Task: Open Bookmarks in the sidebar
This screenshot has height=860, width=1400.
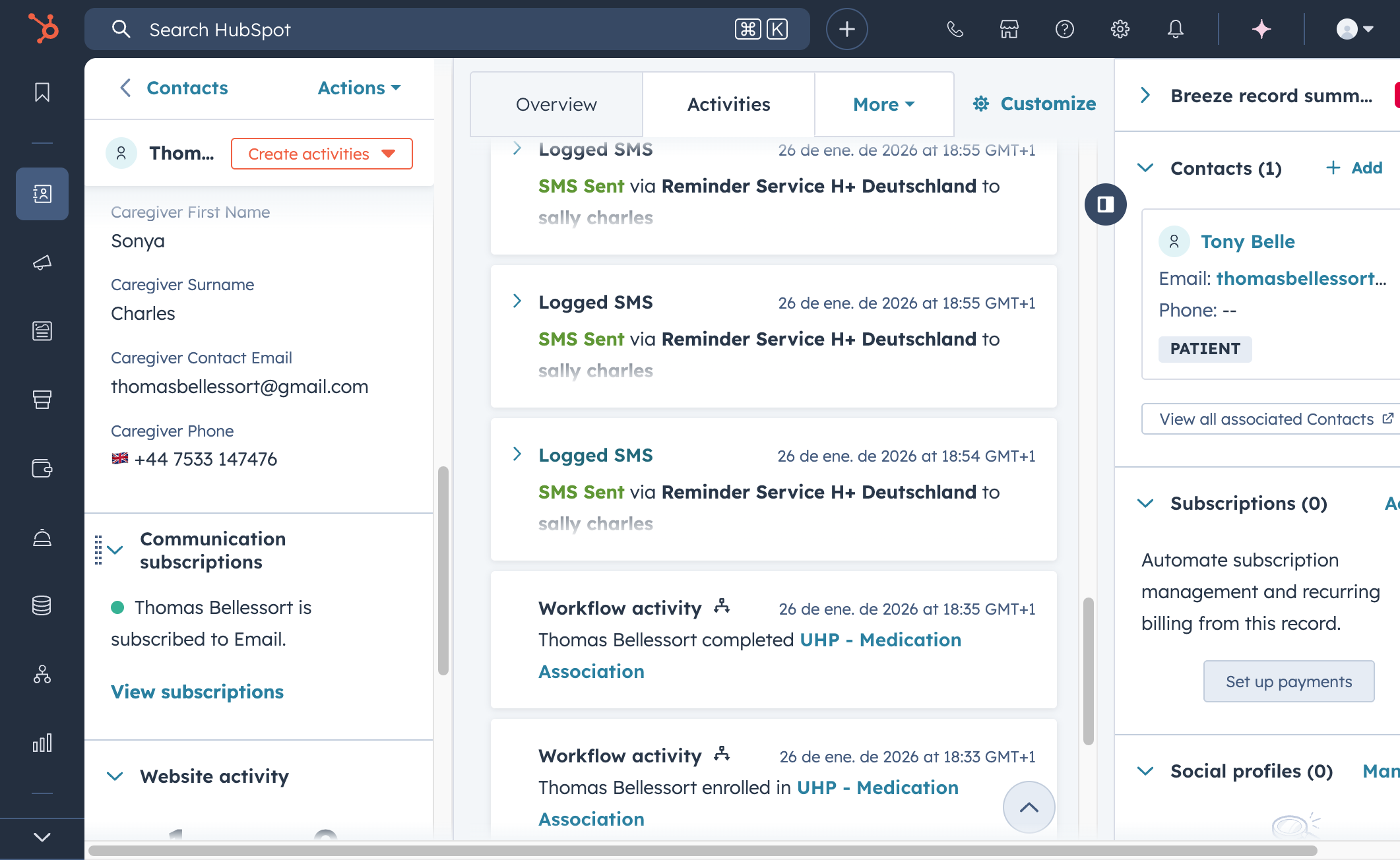Action: click(x=42, y=92)
